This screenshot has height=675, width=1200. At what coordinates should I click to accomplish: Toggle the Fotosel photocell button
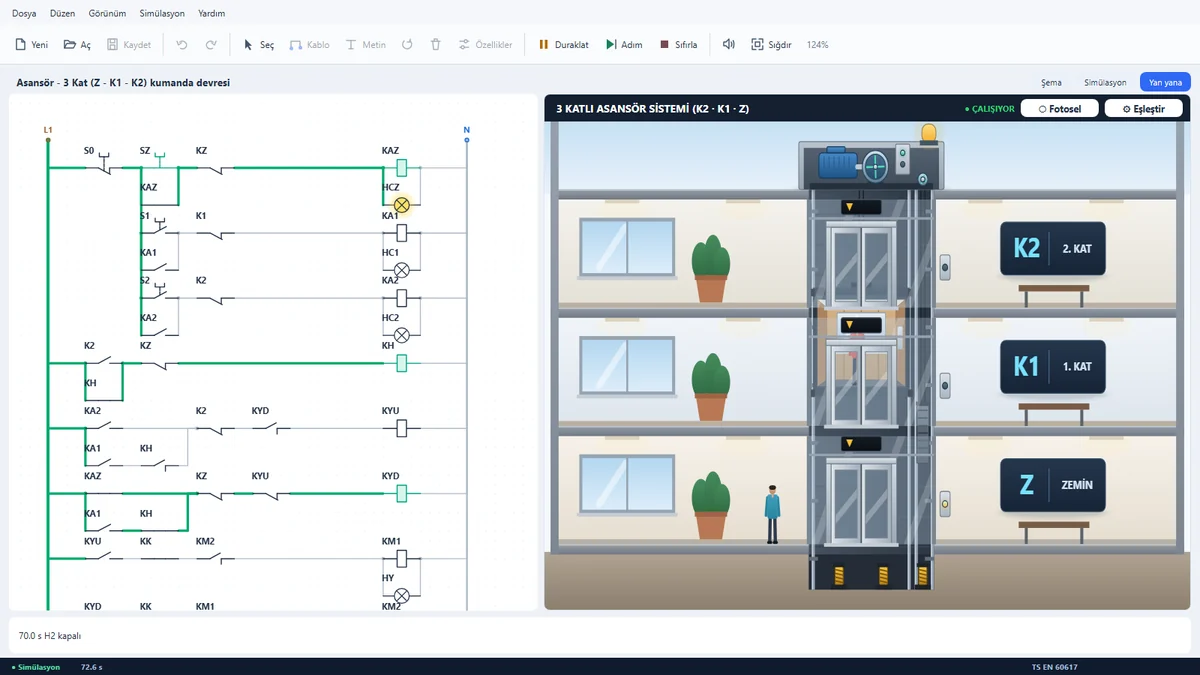[x=1059, y=108]
